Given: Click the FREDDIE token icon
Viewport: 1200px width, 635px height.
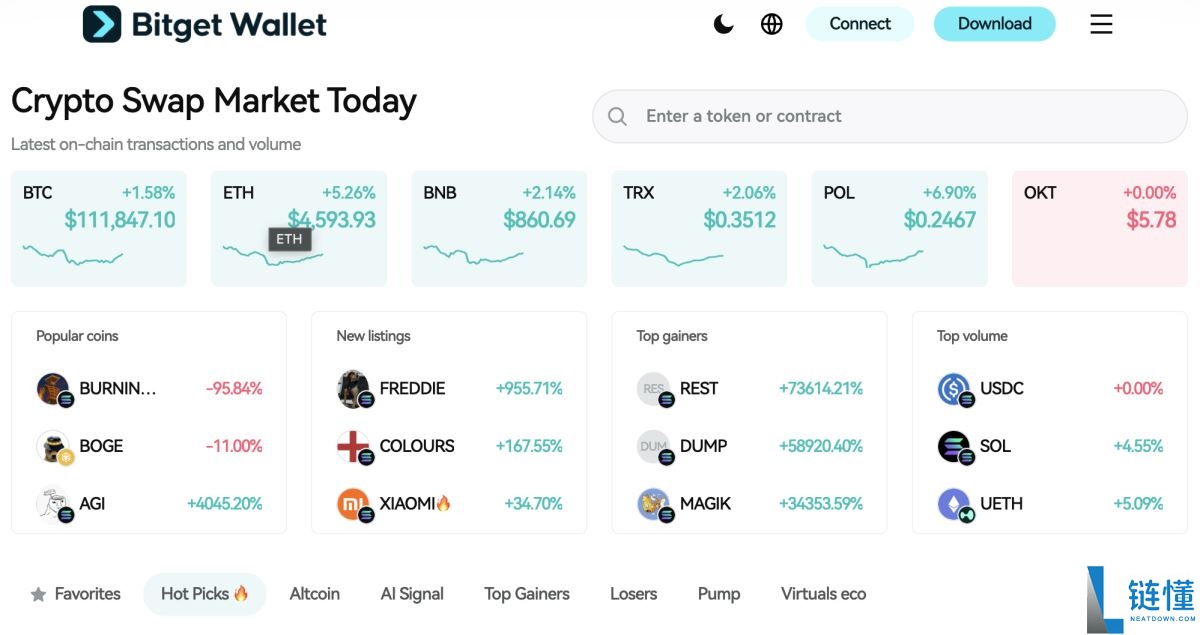Looking at the screenshot, I should (x=354, y=389).
